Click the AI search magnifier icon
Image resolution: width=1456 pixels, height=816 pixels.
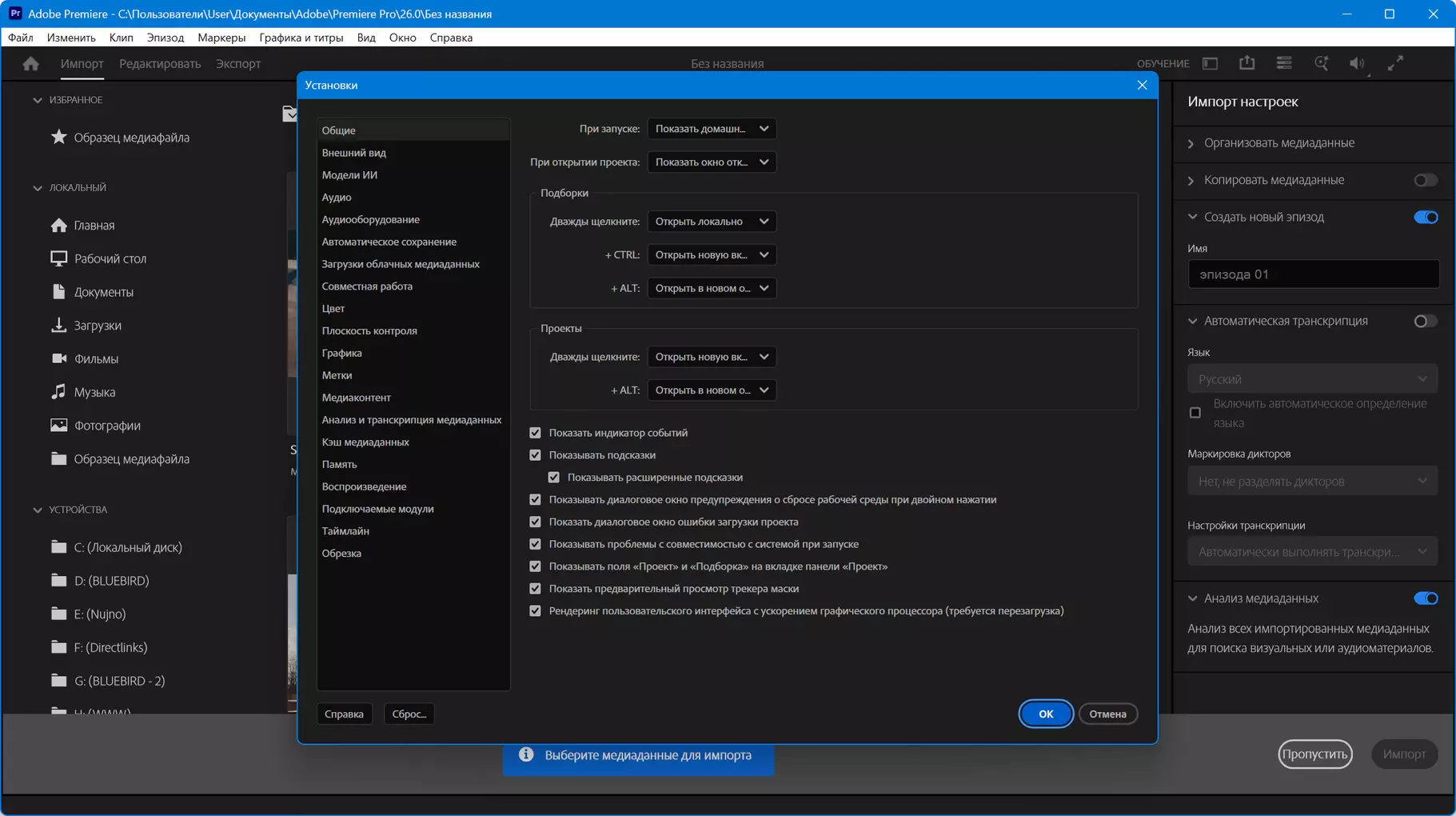tap(1321, 63)
